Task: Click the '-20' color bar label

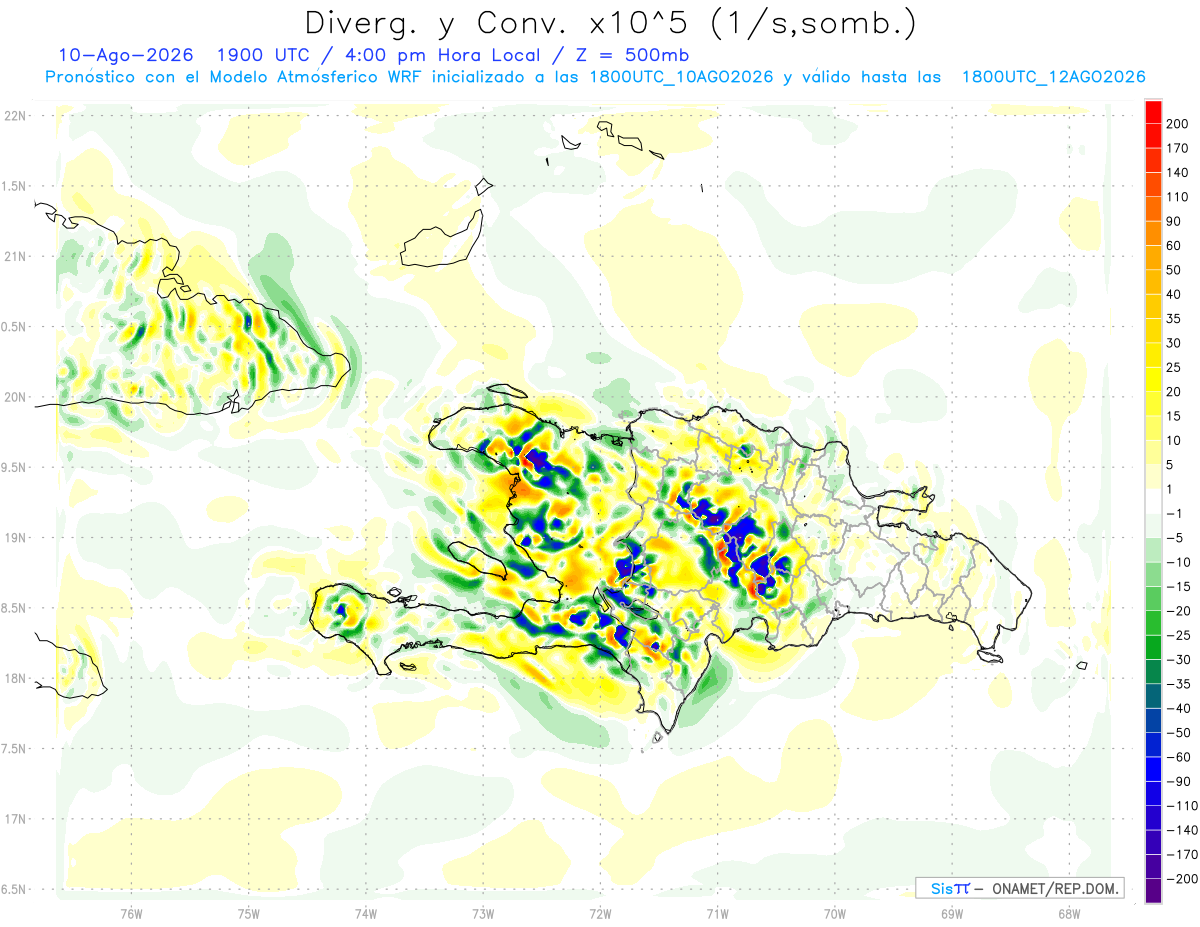Action: 1177,611
